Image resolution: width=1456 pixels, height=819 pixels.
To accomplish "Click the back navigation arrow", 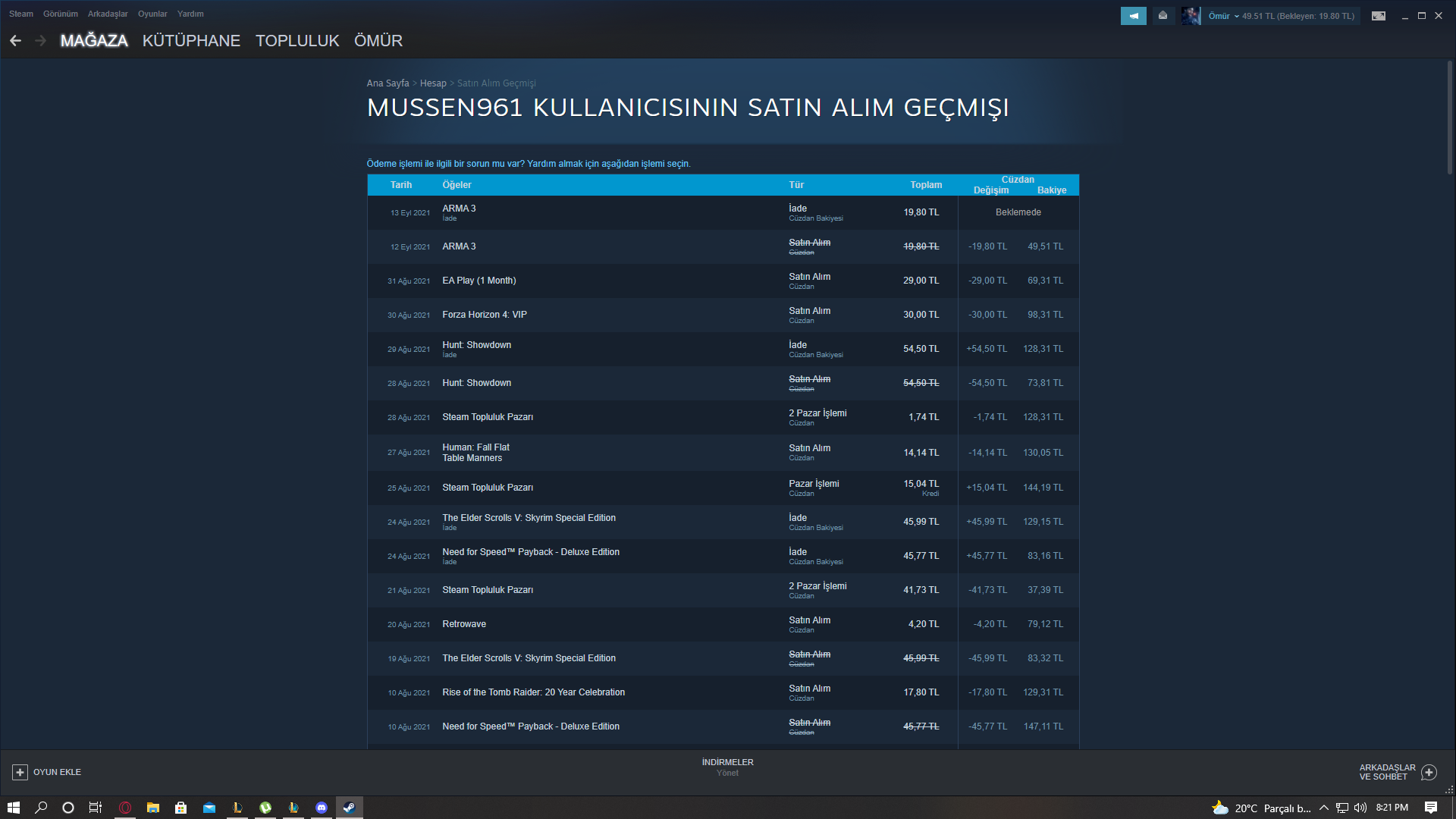I will pyautogui.click(x=16, y=41).
